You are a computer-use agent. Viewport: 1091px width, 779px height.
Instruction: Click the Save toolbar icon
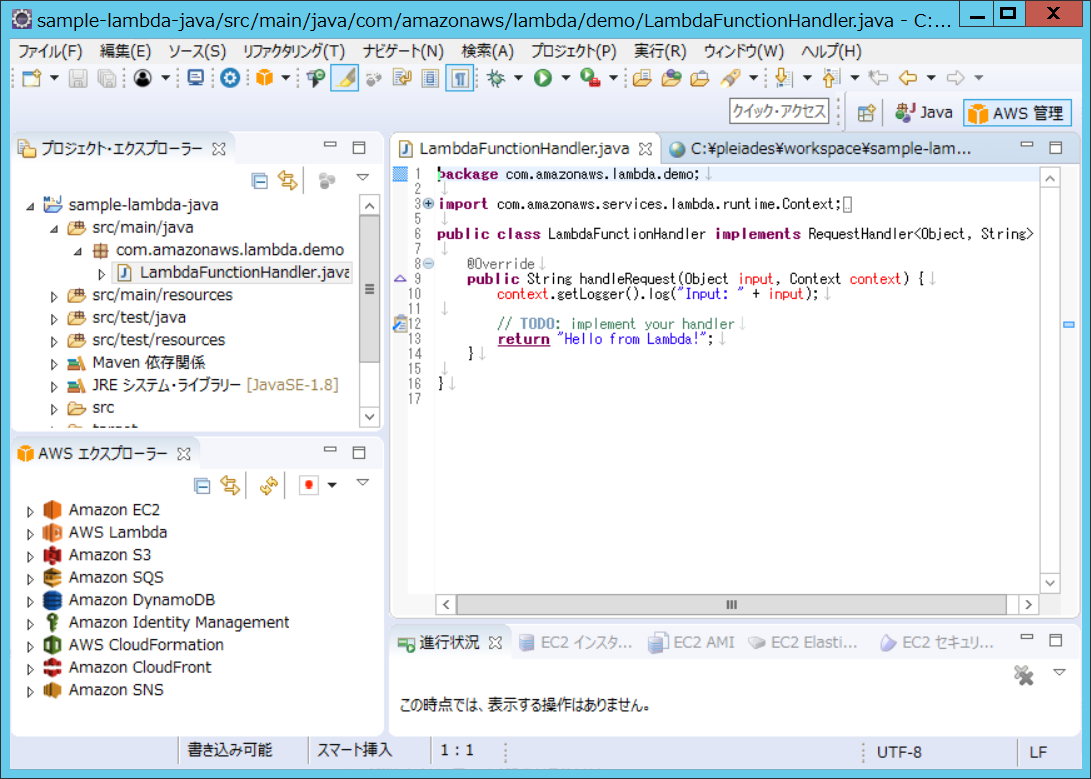[78, 78]
